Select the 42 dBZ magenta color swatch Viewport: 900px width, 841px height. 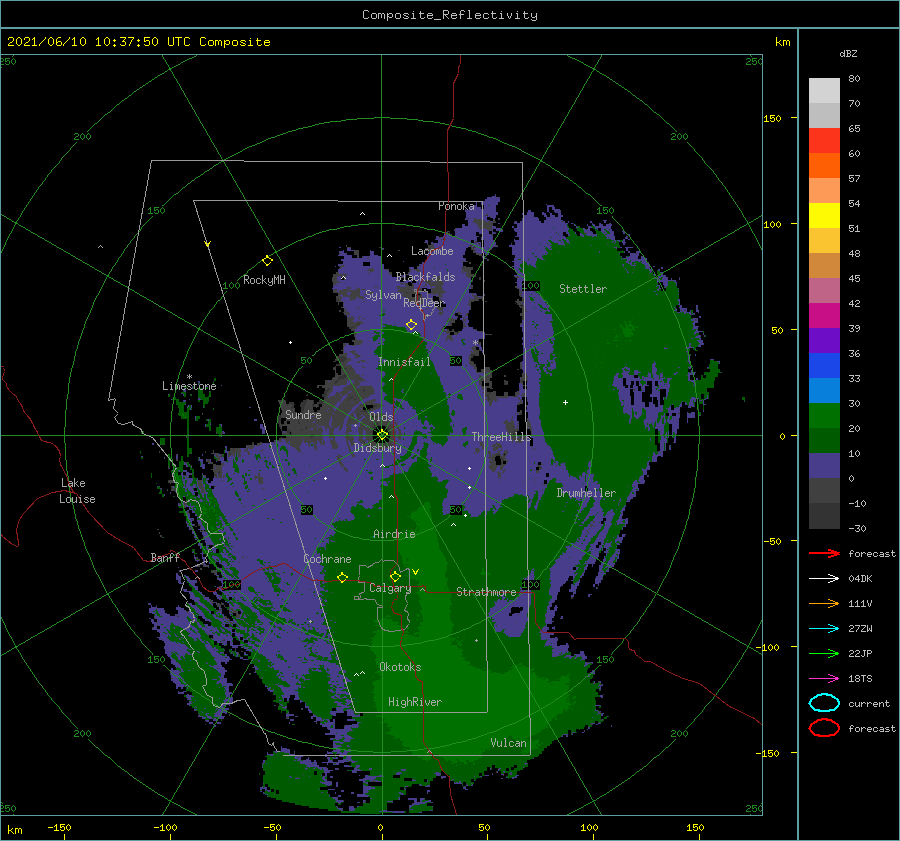point(824,315)
